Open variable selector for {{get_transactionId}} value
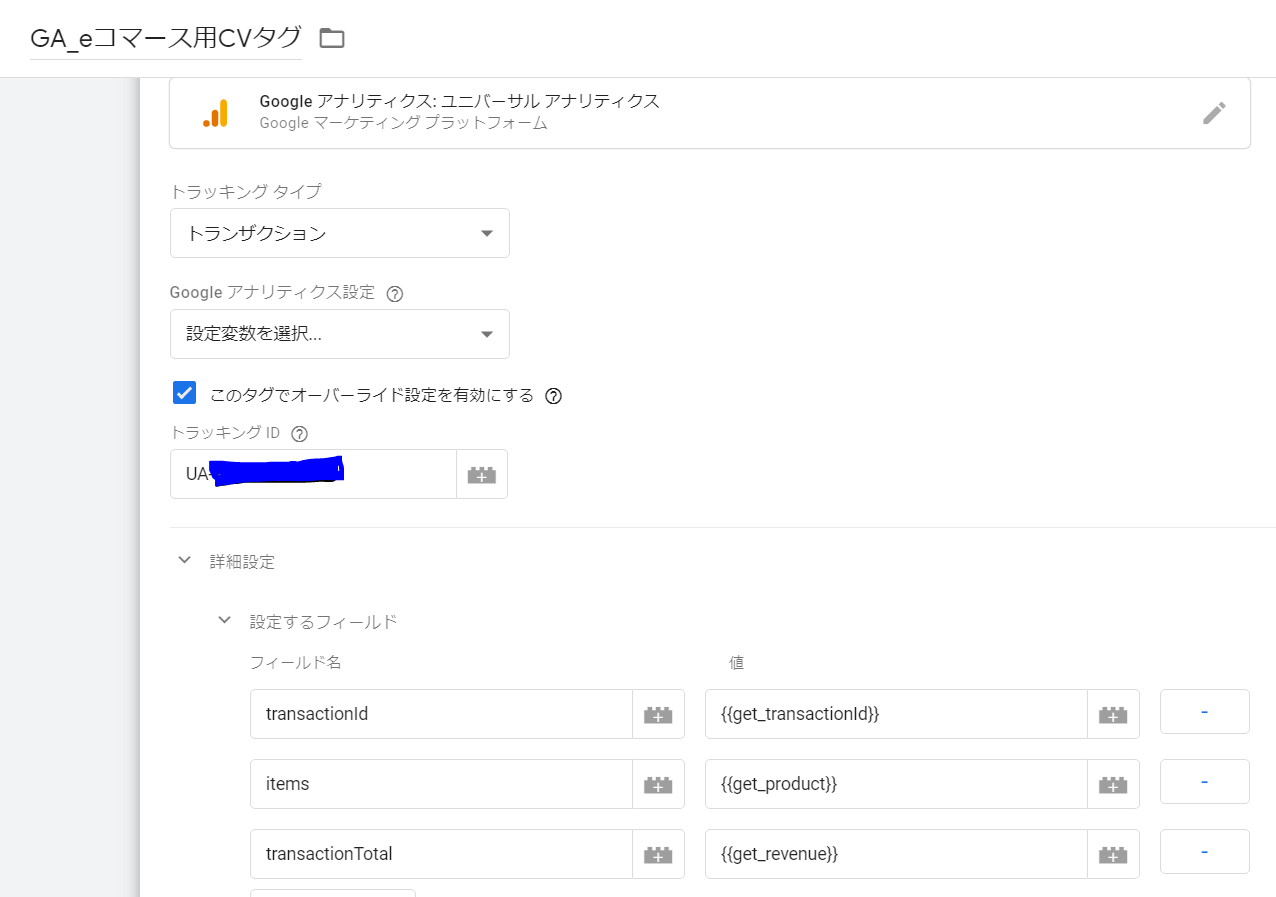This screenshot has width=1276, height=897. (x=1113, y=713)
